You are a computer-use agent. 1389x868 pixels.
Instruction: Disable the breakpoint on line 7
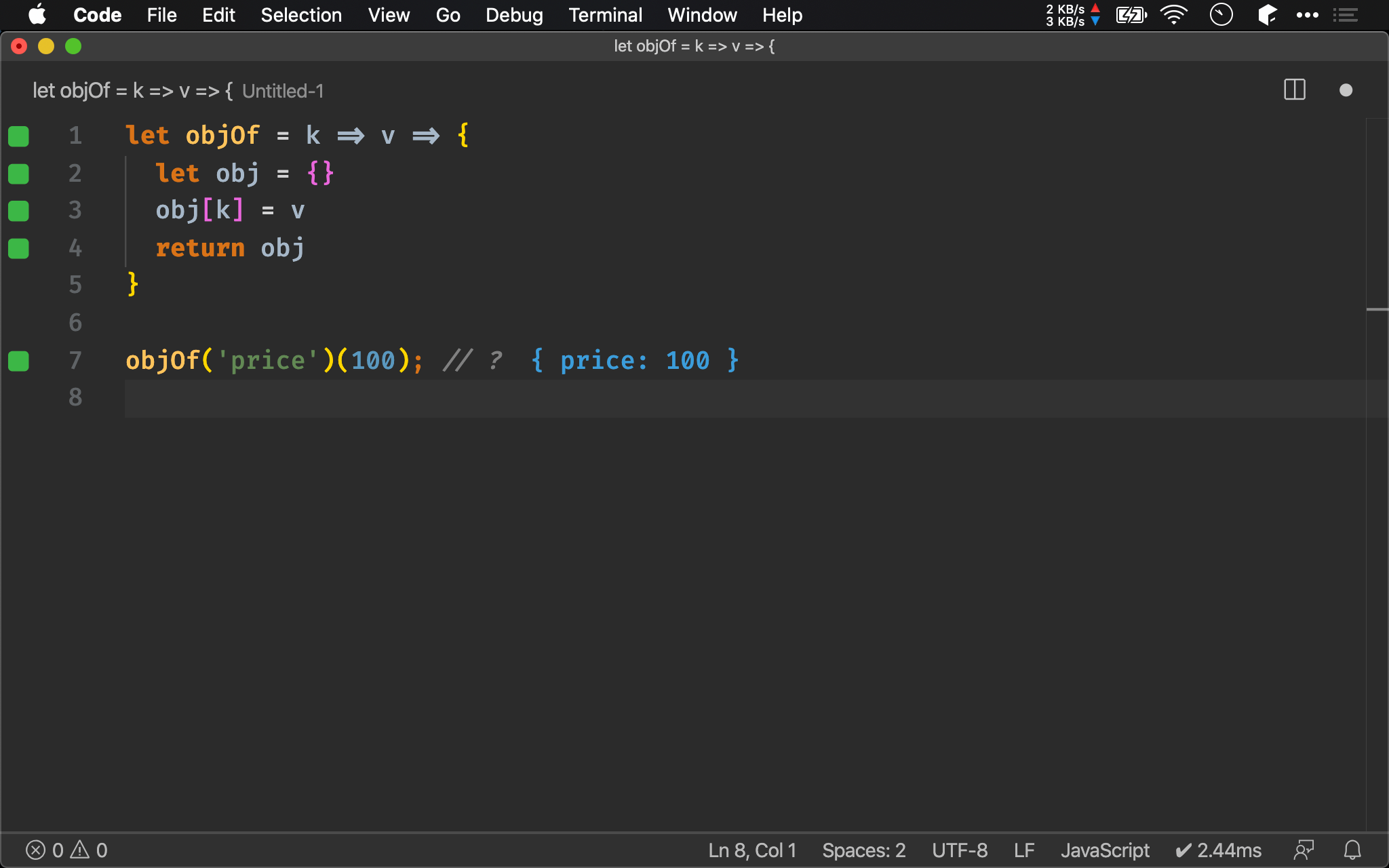pyautogui.click(x=18, y=360)
